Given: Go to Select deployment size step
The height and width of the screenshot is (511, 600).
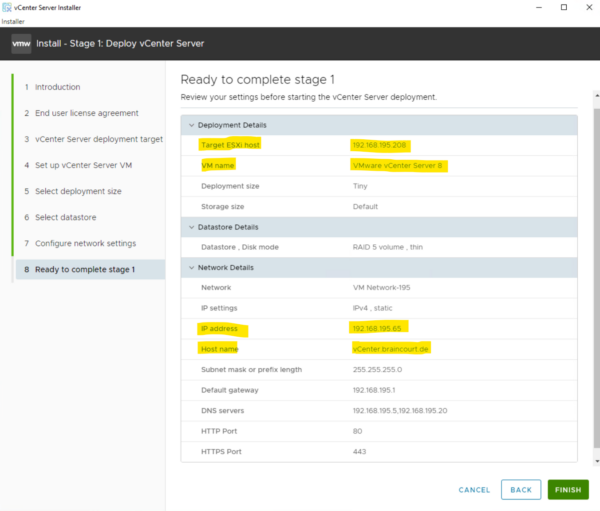Looking at the screenshot, I should coord(78,191).
